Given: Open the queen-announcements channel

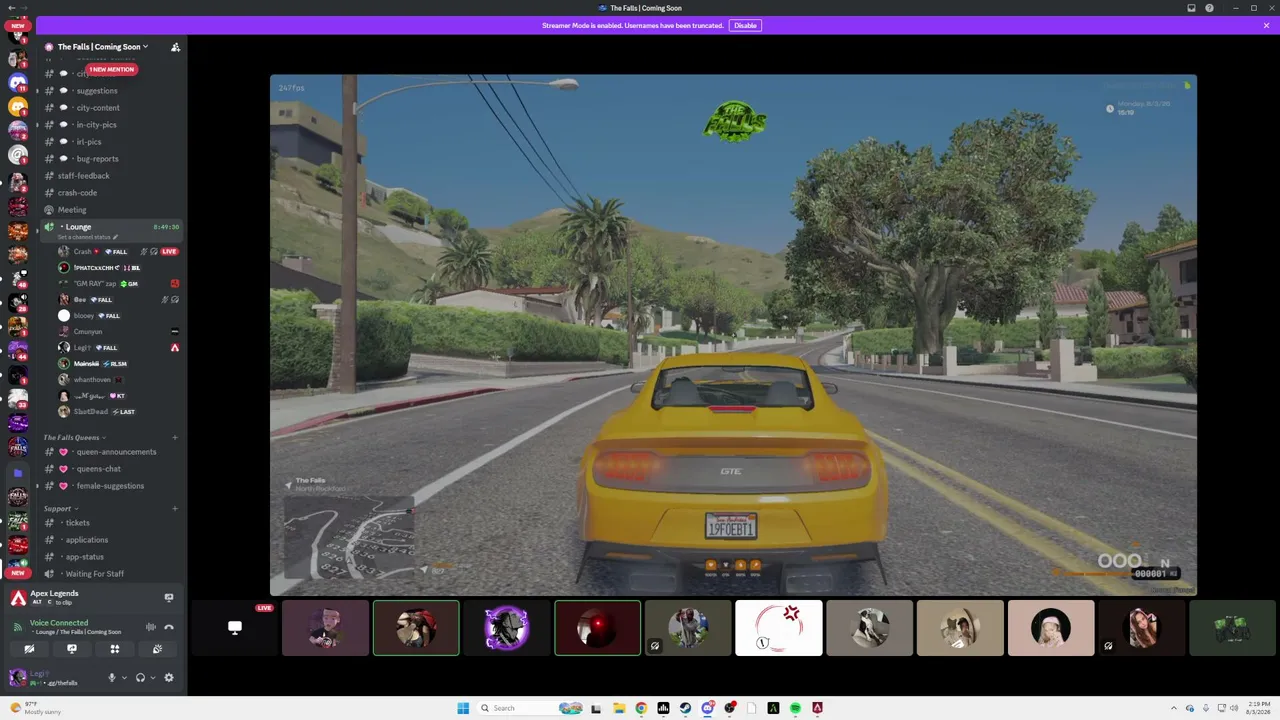Looking at the screenshot, I should pos(116,452).
